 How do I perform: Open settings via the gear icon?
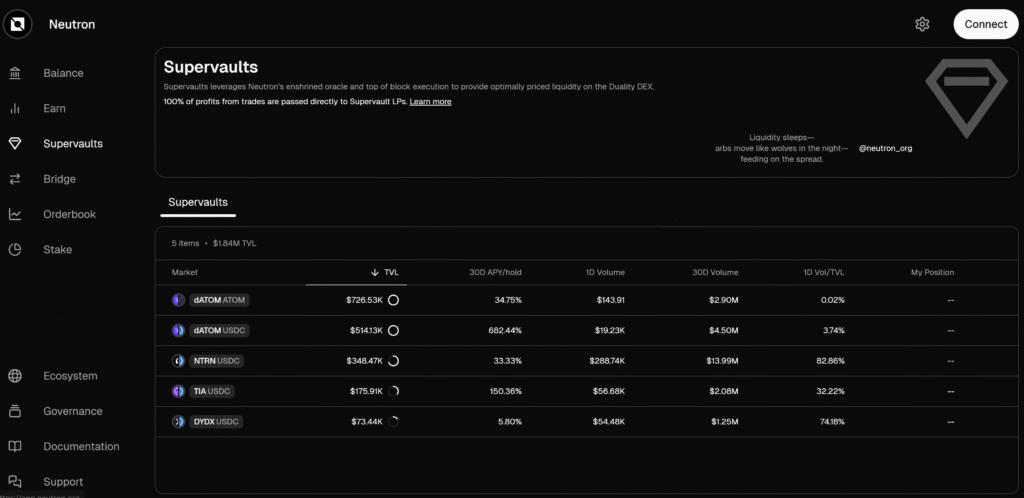point(922,24)
